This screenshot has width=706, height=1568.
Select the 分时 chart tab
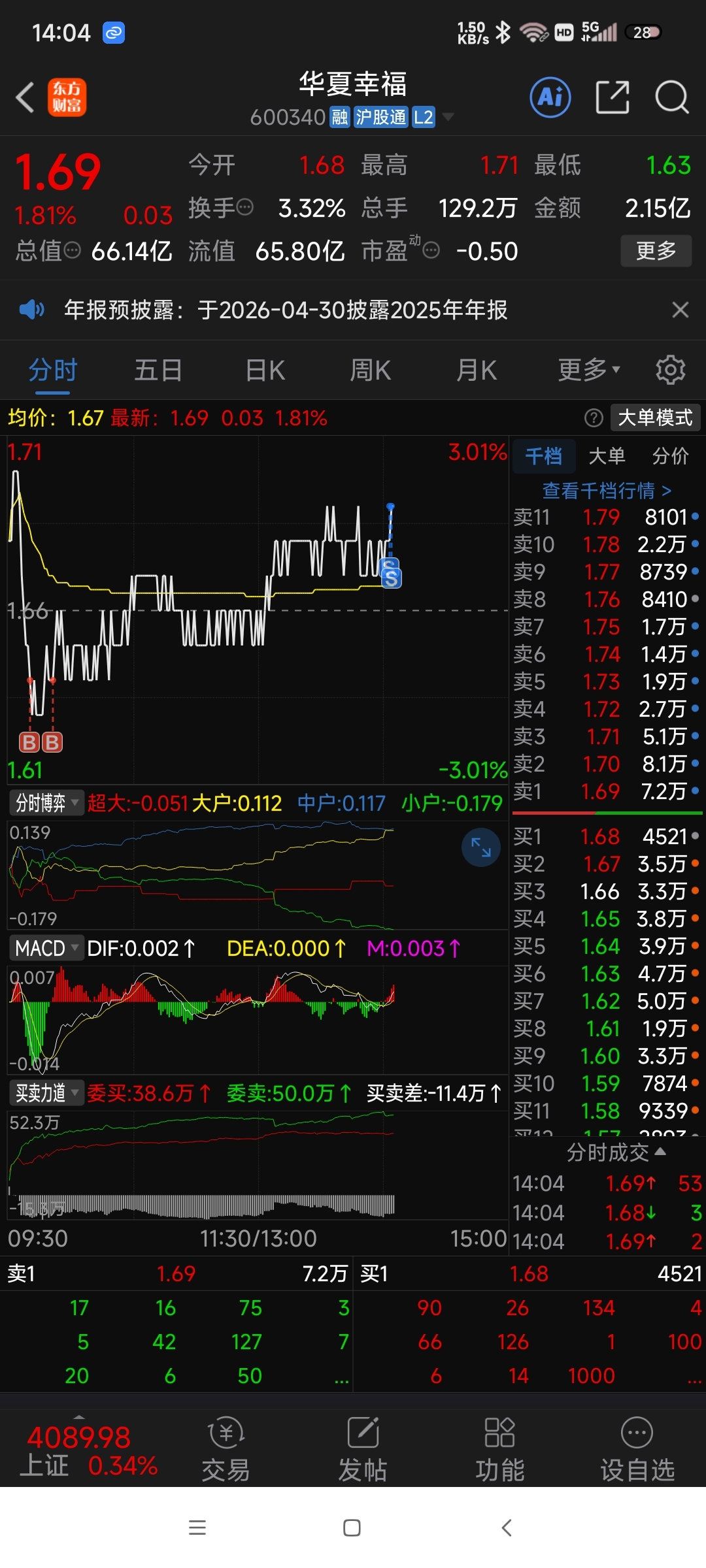[53, 370]
